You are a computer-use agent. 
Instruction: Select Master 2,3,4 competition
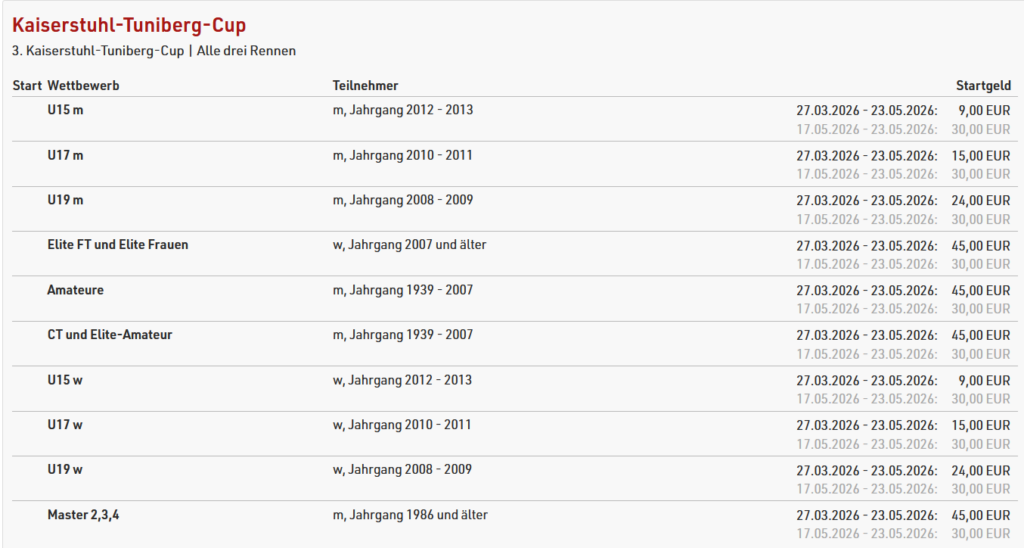click(x=83, y=515)
